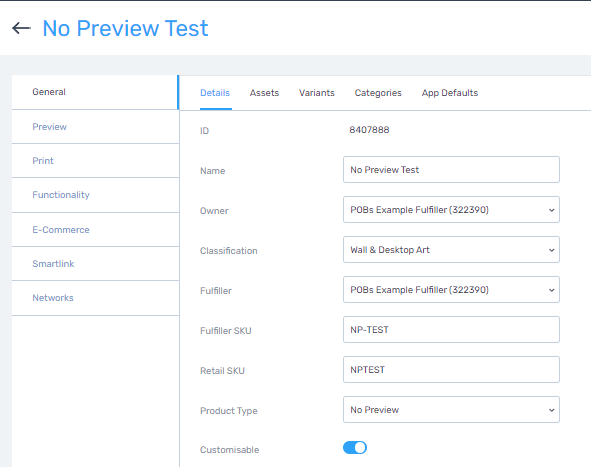Screen dimensions: 591x467
Task: Click the Name input field
Action: click(x=451, y=170)
